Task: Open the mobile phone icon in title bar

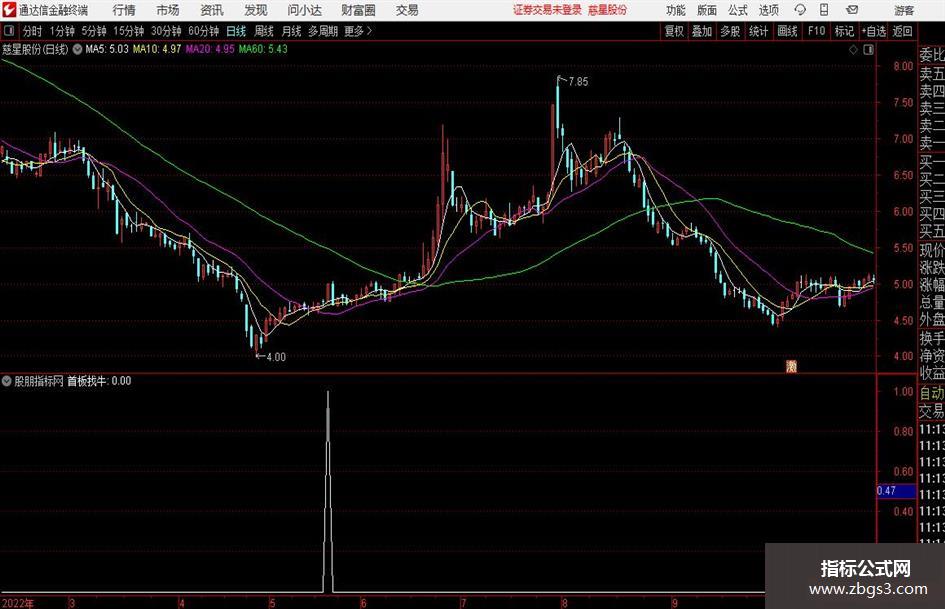Action: pyautogui.click(x=824, y=10)
